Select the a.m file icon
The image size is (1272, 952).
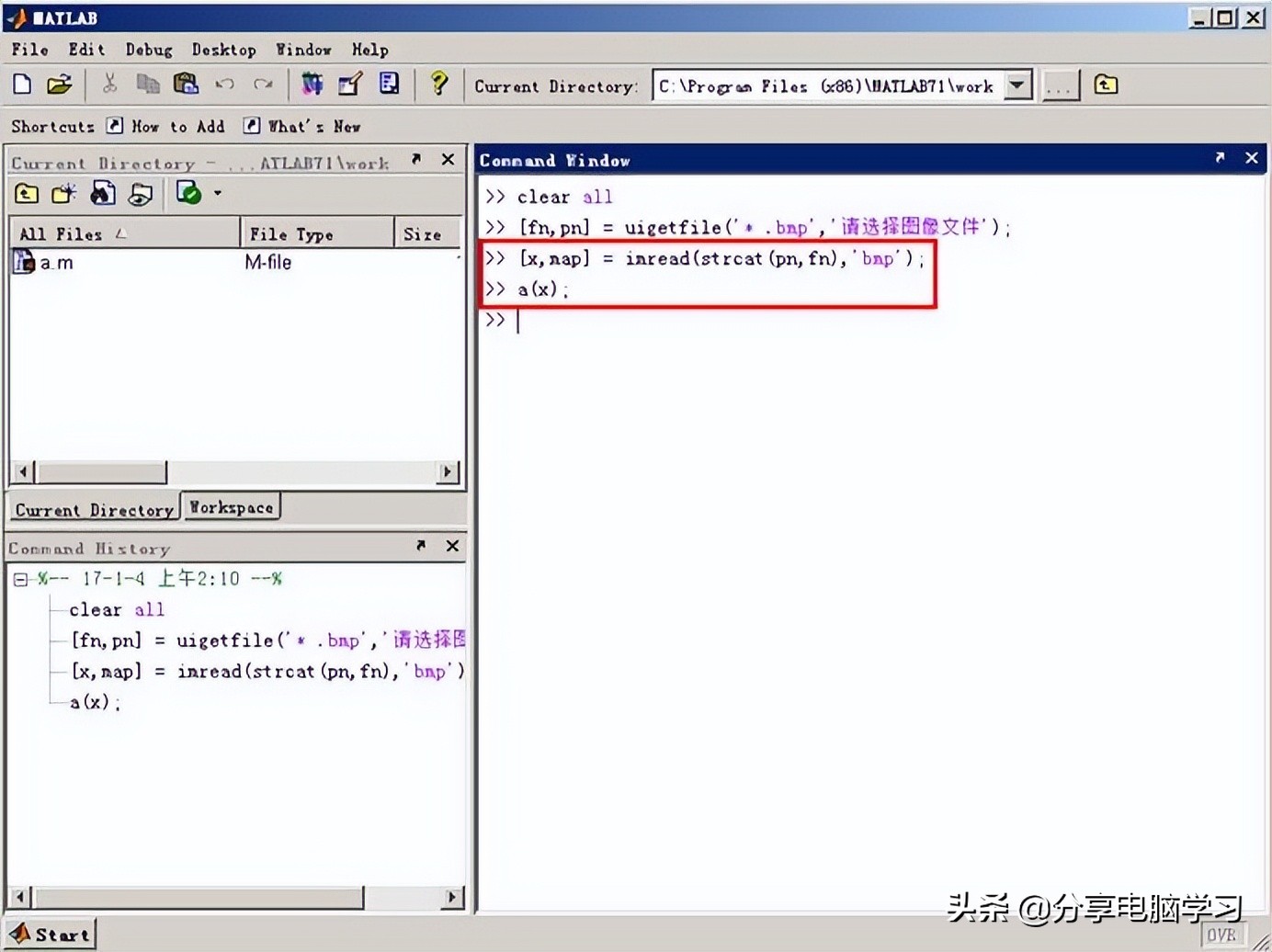24,262
